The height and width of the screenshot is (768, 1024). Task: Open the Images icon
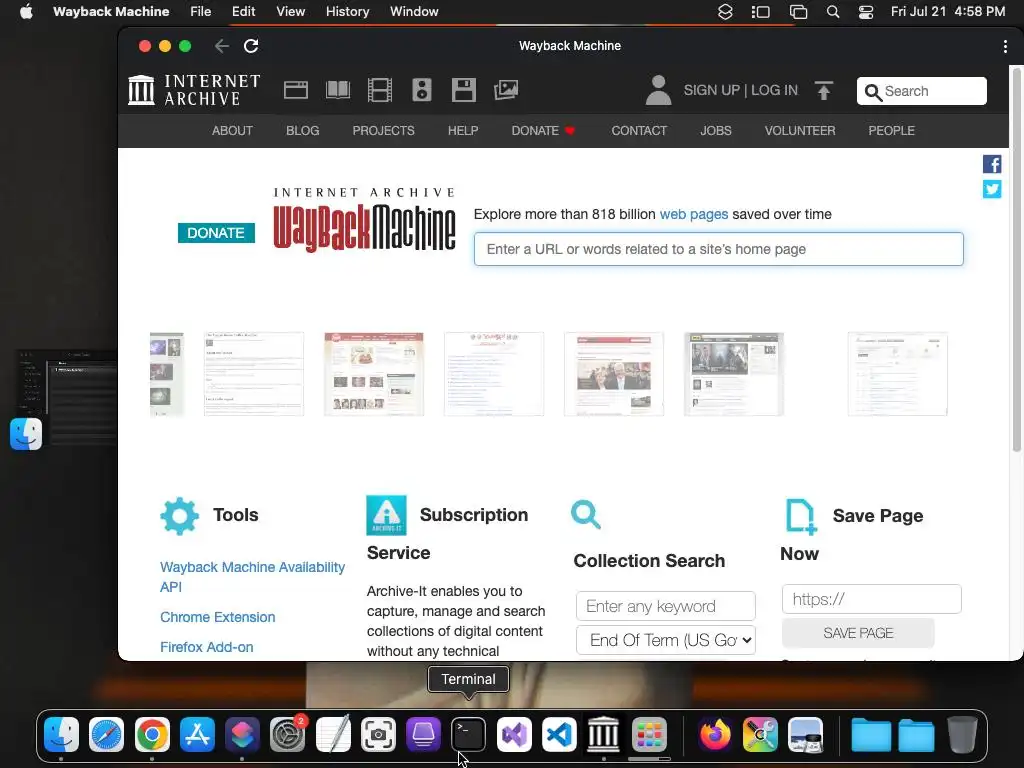click(505, 90)
